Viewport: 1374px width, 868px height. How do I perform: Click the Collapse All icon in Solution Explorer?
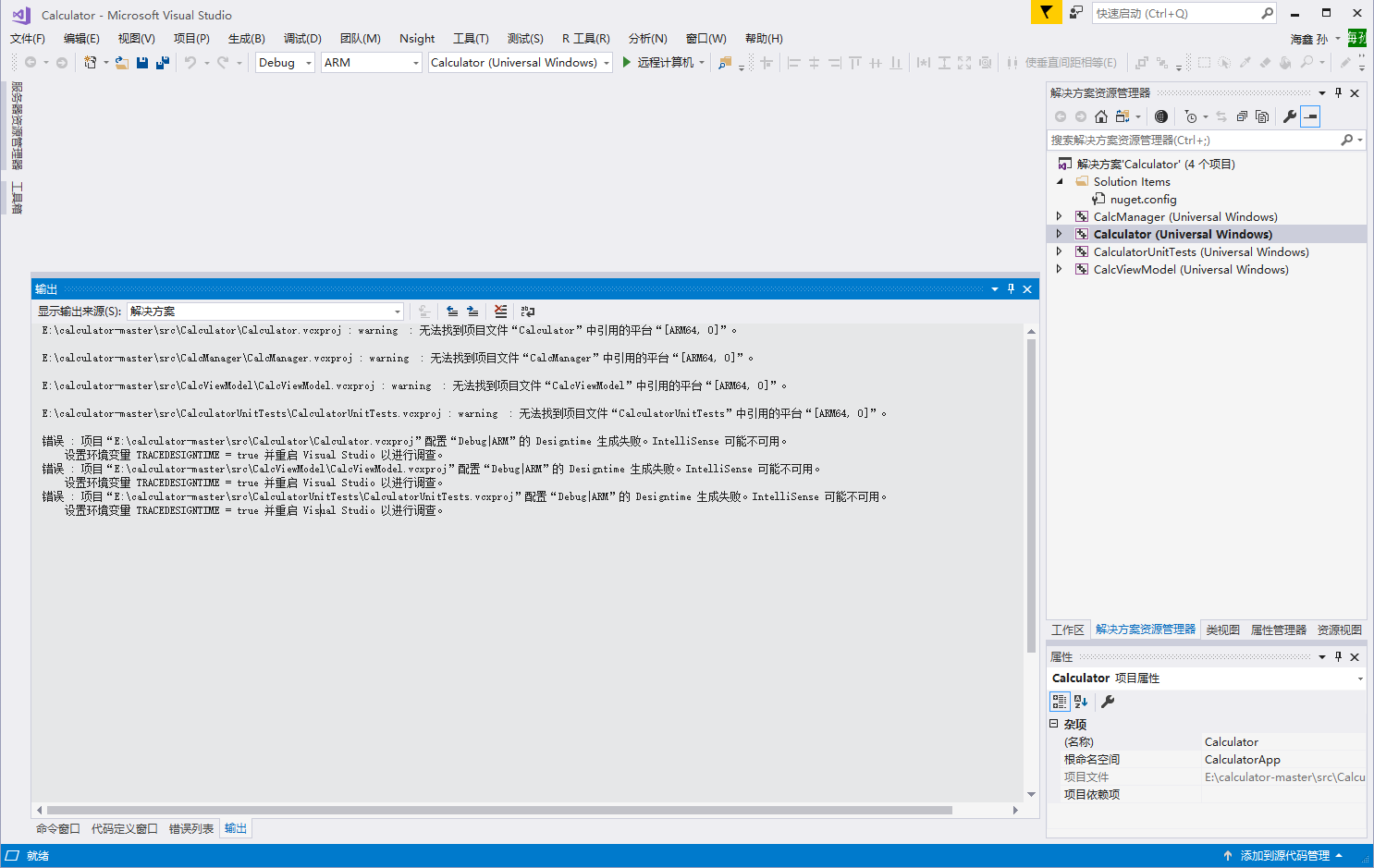tap(1241, 116)
